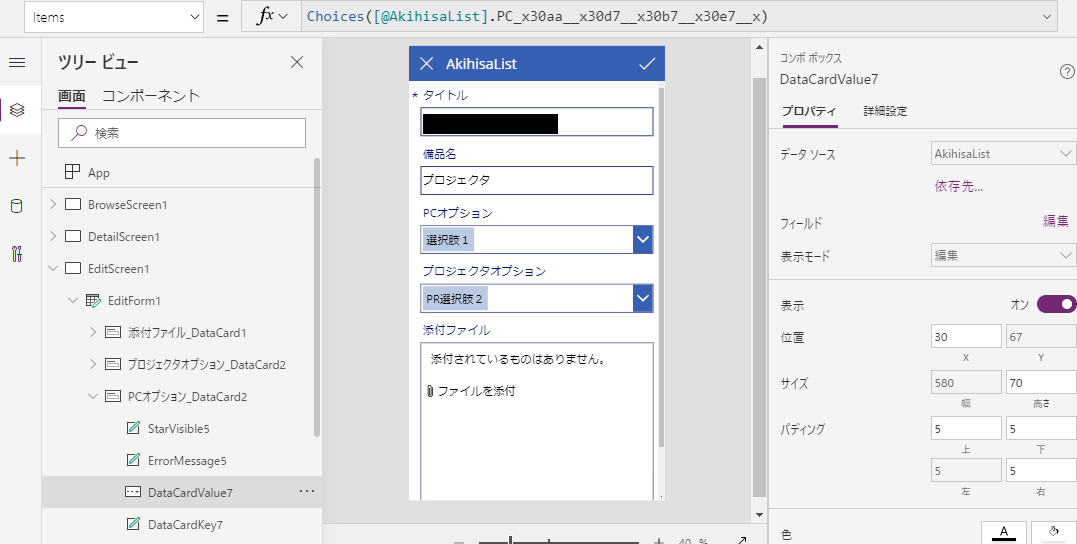The image size is (1077, 544).
Task: Click the パディング 上 value field
Action: [x=966, y=429]
